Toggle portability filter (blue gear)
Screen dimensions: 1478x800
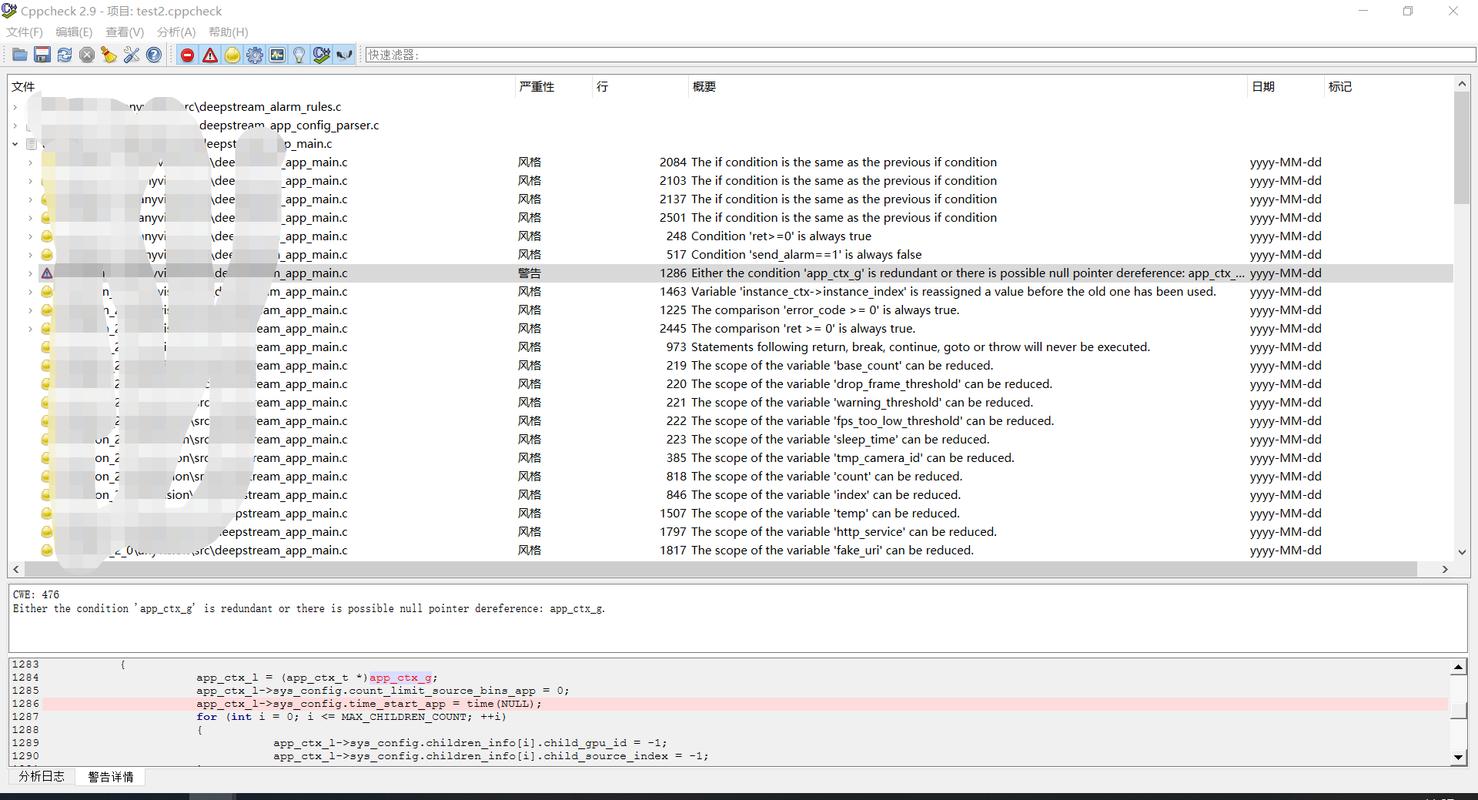(255, 55)
